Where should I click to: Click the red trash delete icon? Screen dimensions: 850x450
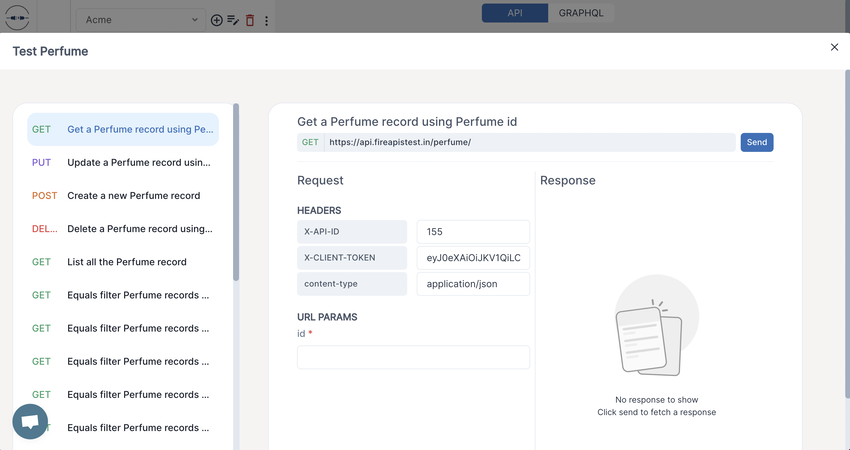tap(250, 20)
